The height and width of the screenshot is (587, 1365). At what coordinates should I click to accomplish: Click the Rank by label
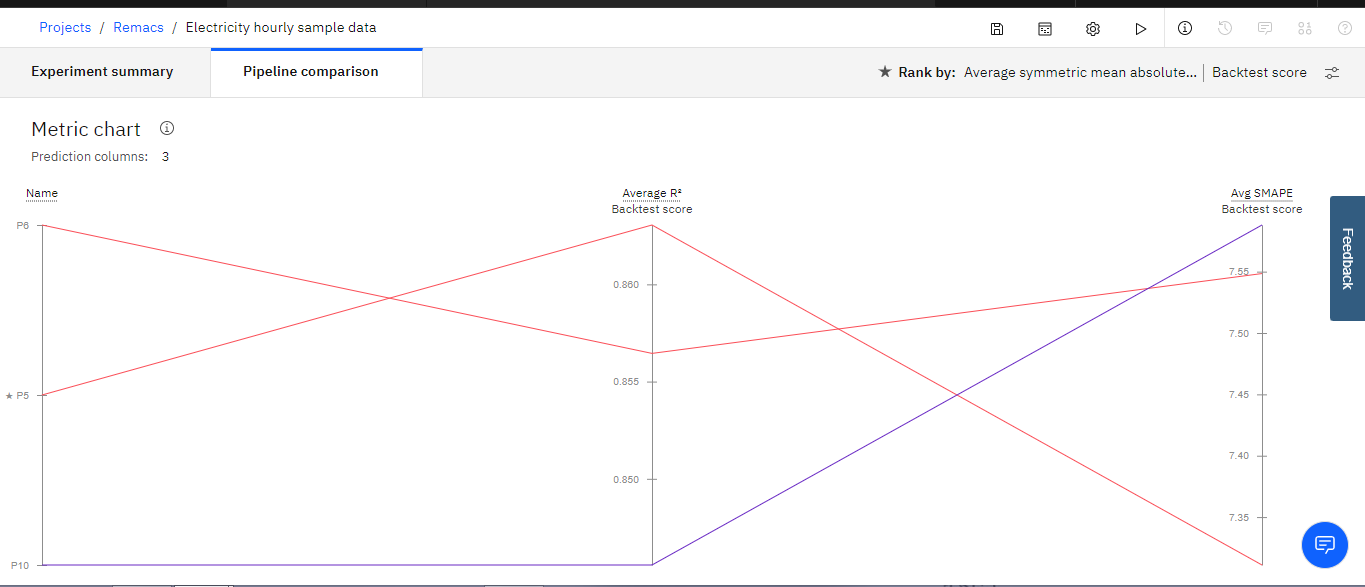coord(927,72)
